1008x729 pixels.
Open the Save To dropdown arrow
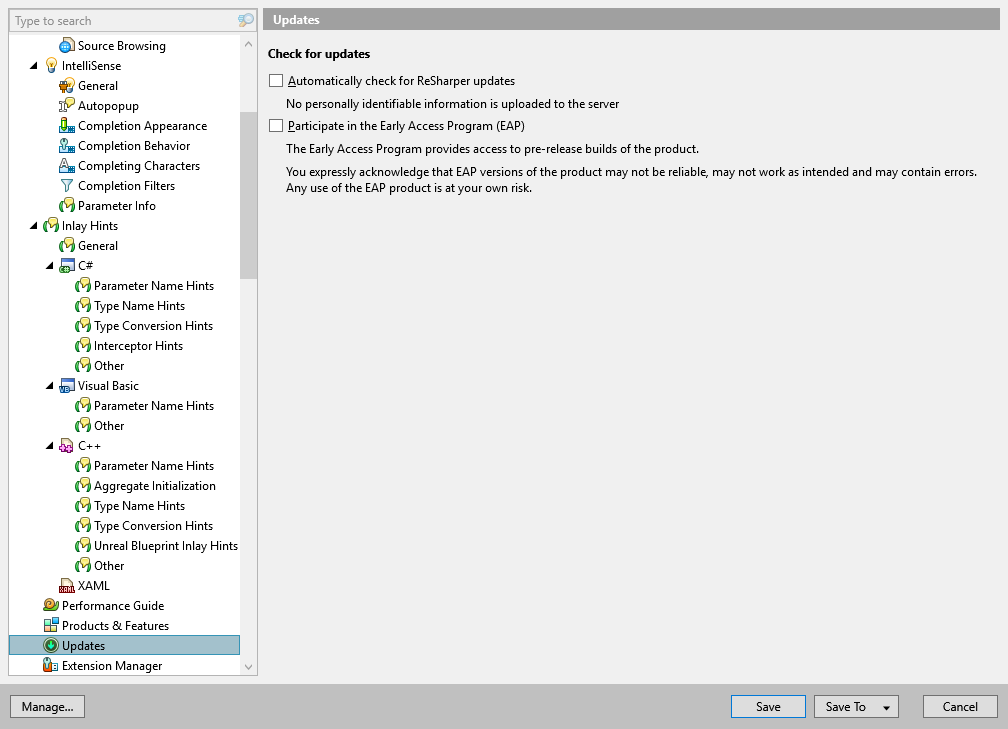pos(886,707)
